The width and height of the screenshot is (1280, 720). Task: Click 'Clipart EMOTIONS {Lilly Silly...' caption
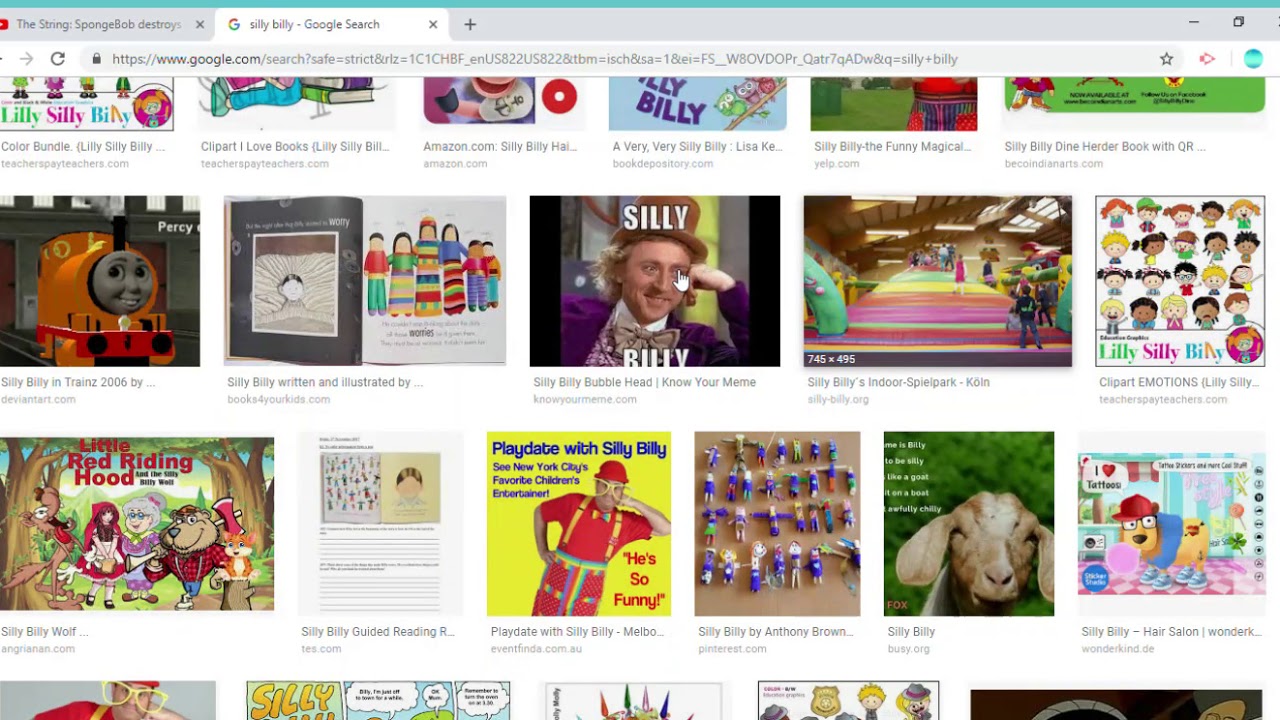point(1179,382)
